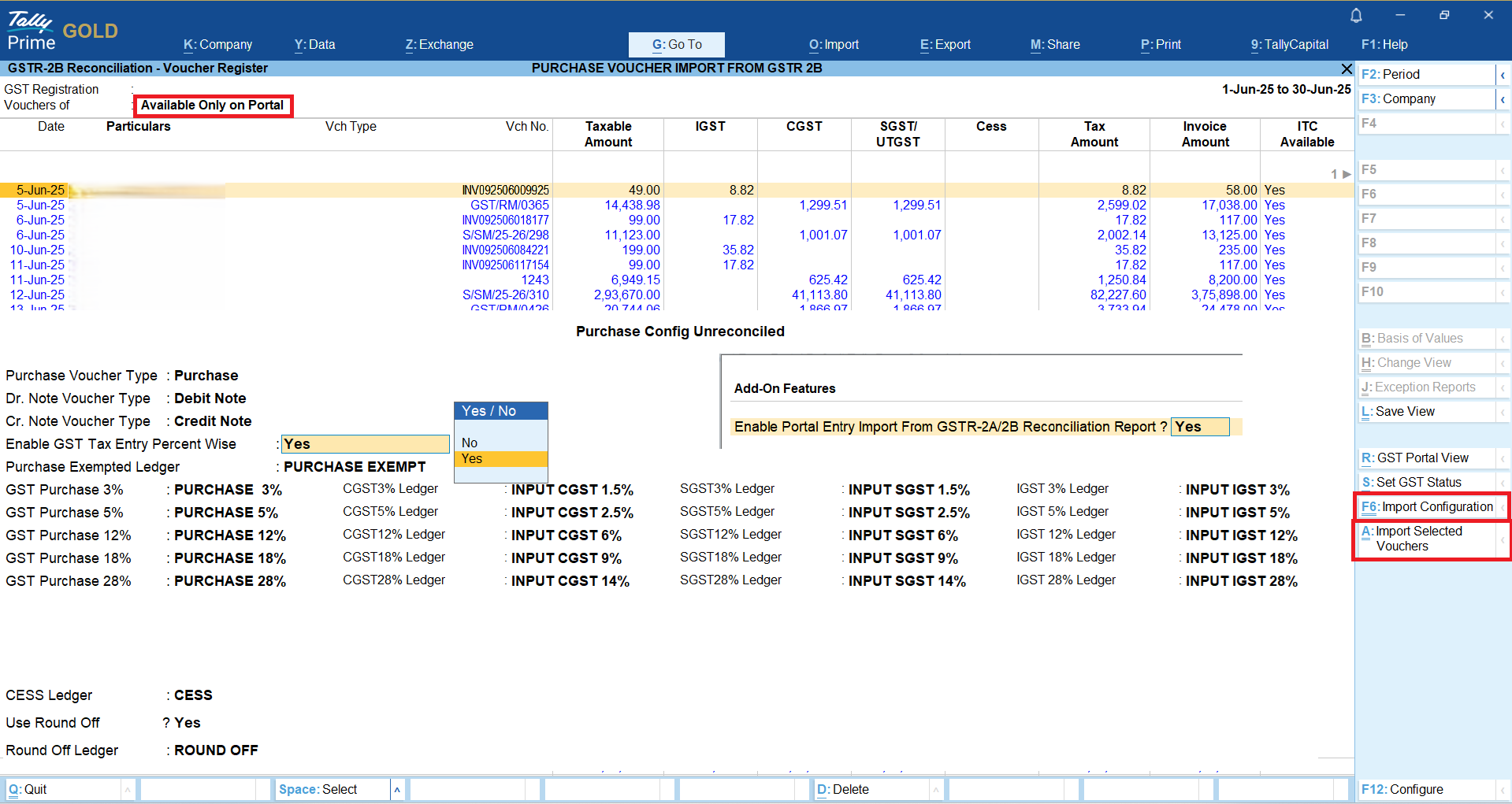Click the chevron beside F3 Company
Screen dimensions: 1512x804
1503,99
